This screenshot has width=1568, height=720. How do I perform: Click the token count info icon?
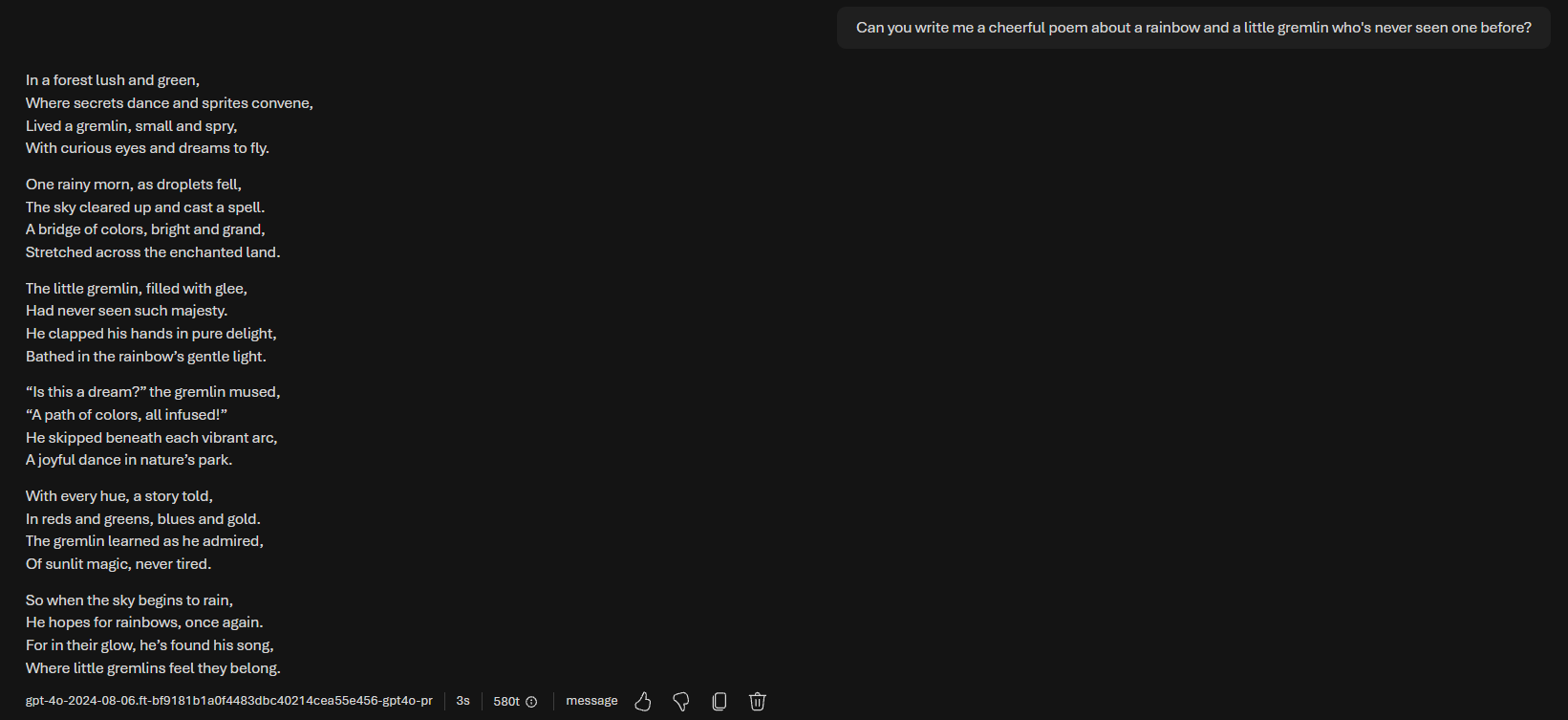pyautogui.click(x=531, y=702)
